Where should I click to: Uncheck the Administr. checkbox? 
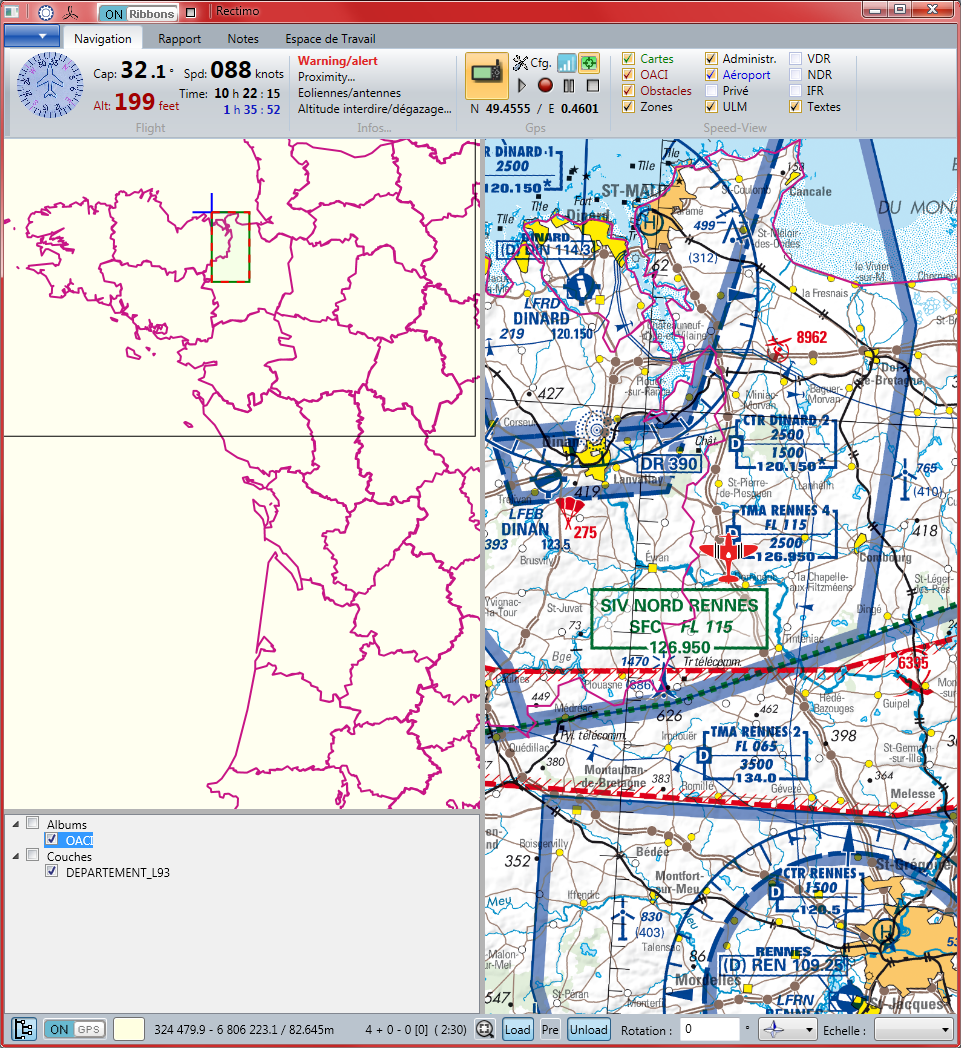pyautogui.click(x=711, y=58)
